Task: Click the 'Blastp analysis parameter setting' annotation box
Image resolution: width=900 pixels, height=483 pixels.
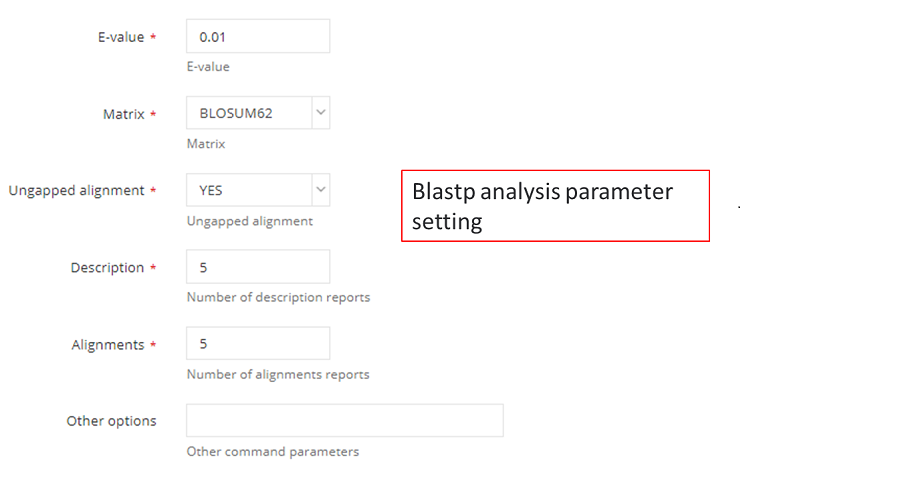Action: (555, 205)
